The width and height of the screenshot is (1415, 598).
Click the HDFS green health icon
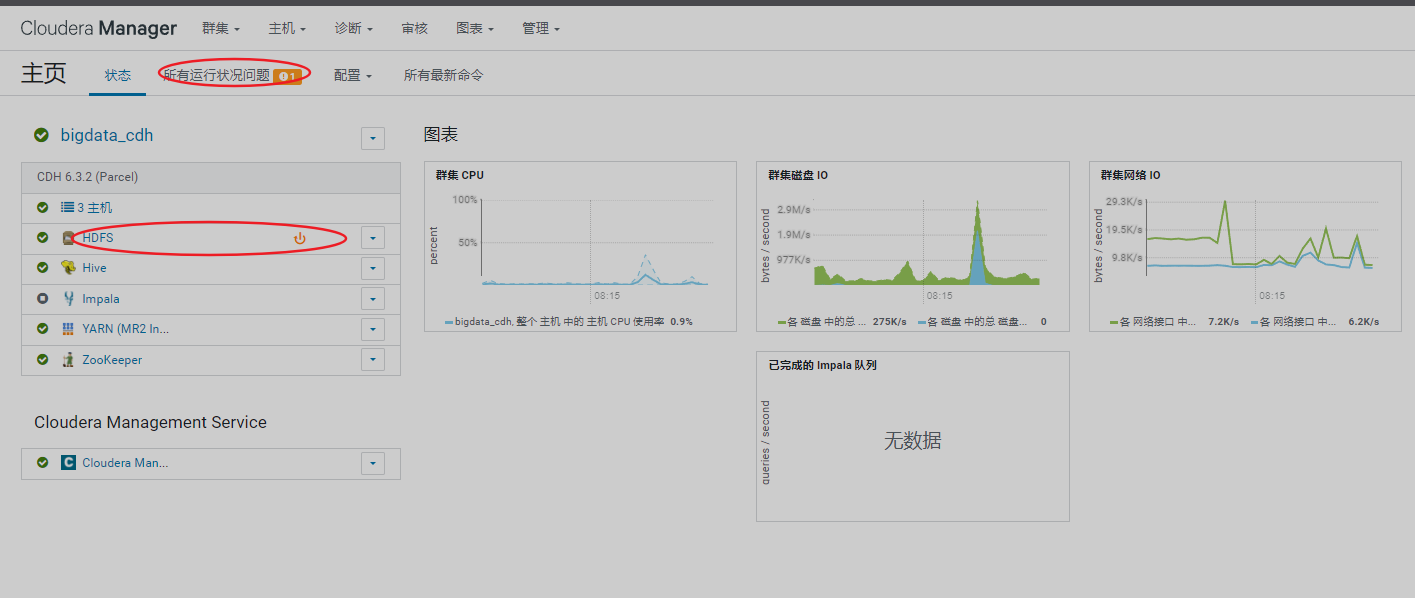click(42, 238)
